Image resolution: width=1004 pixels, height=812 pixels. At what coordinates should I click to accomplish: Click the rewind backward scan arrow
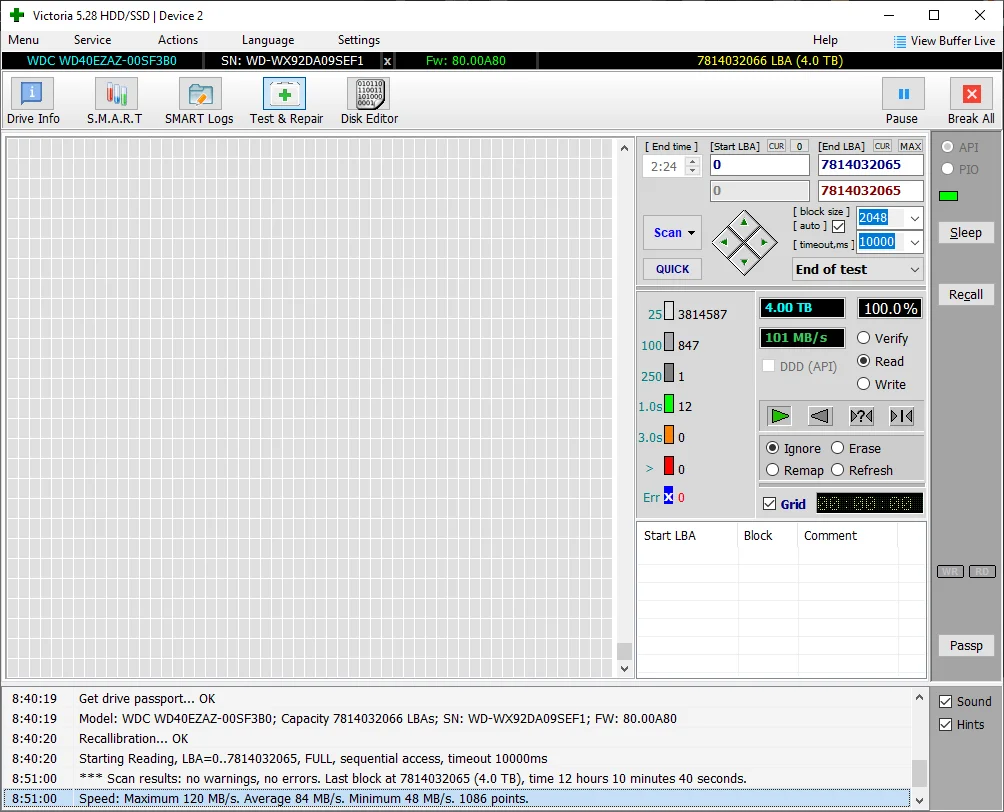(820, 416)
